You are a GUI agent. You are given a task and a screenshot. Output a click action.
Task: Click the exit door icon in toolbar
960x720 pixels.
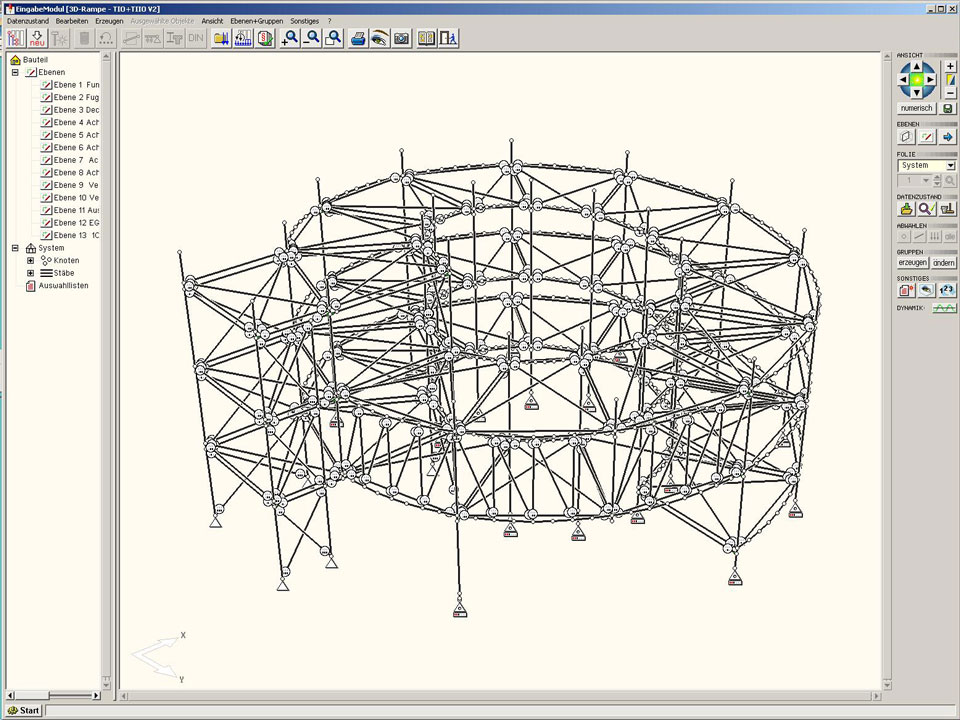coord(449,38)
